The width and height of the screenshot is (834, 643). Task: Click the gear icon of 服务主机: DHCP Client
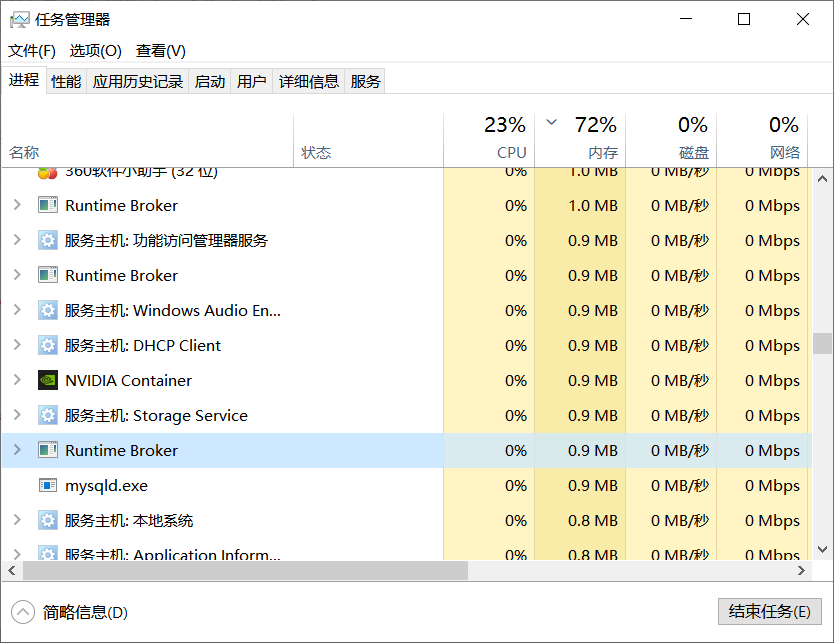point(47,345)
